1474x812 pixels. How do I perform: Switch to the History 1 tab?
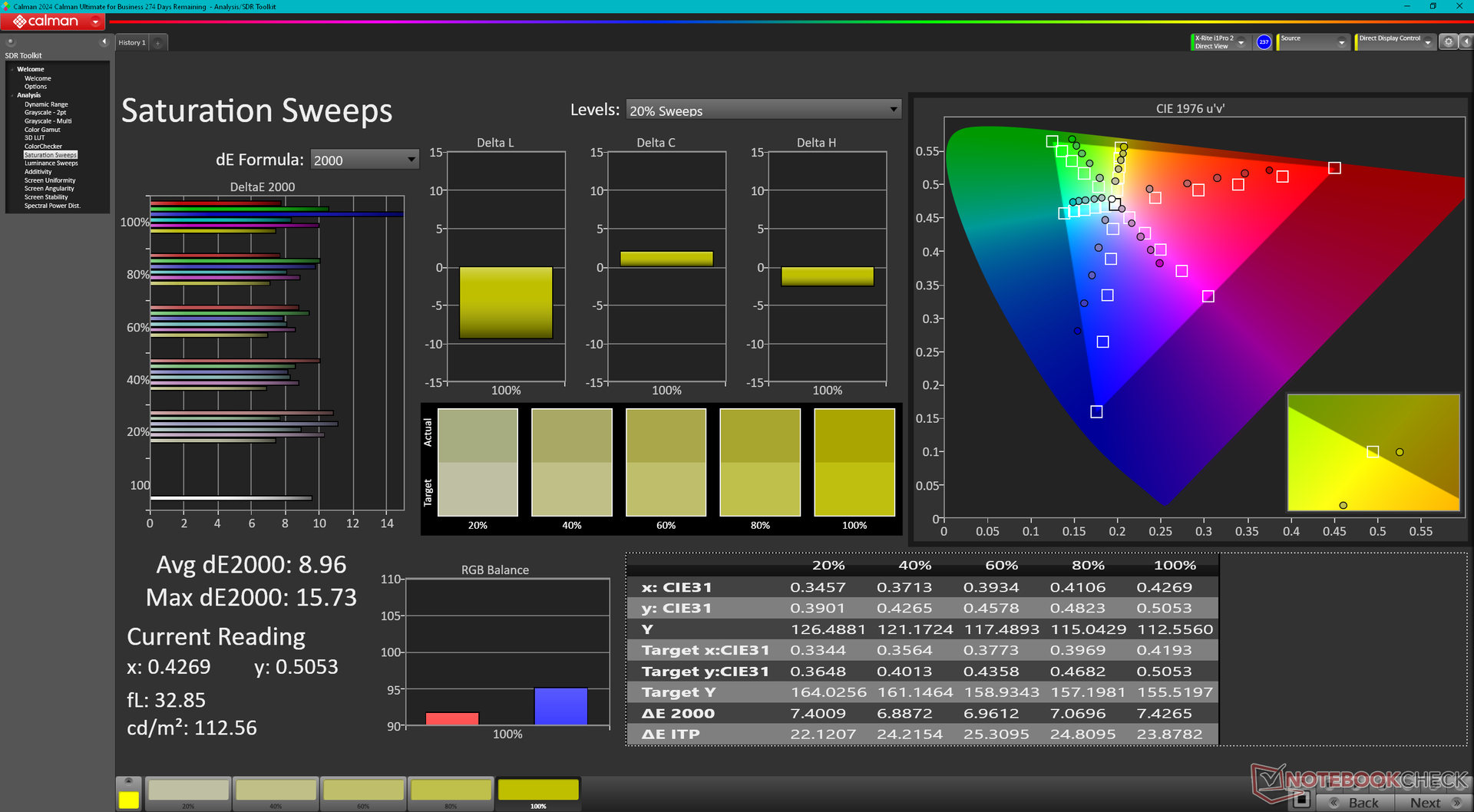132,43
